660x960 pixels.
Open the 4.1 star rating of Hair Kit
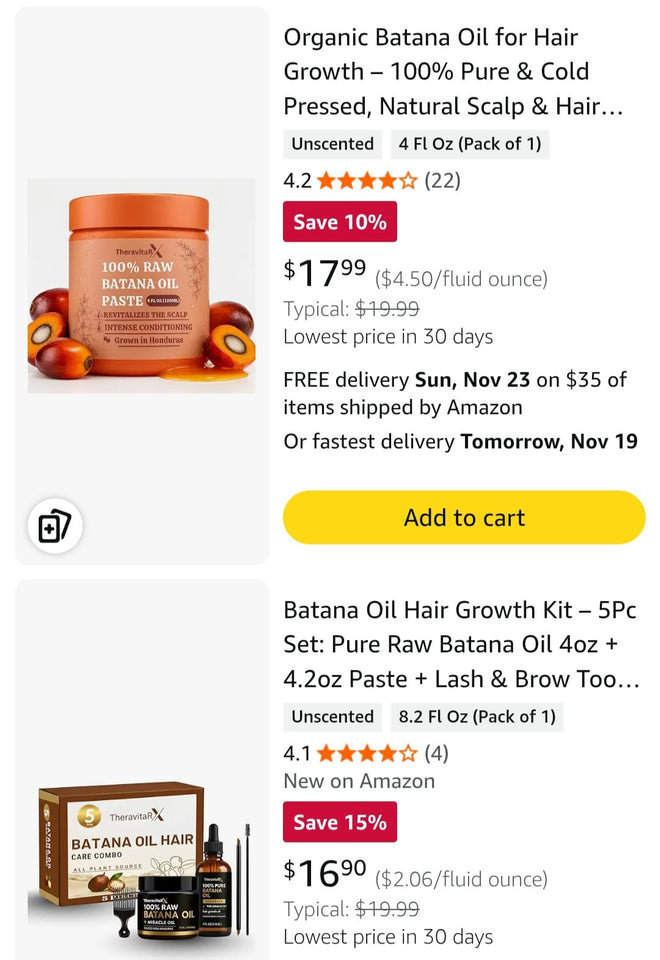pos(366,753)
